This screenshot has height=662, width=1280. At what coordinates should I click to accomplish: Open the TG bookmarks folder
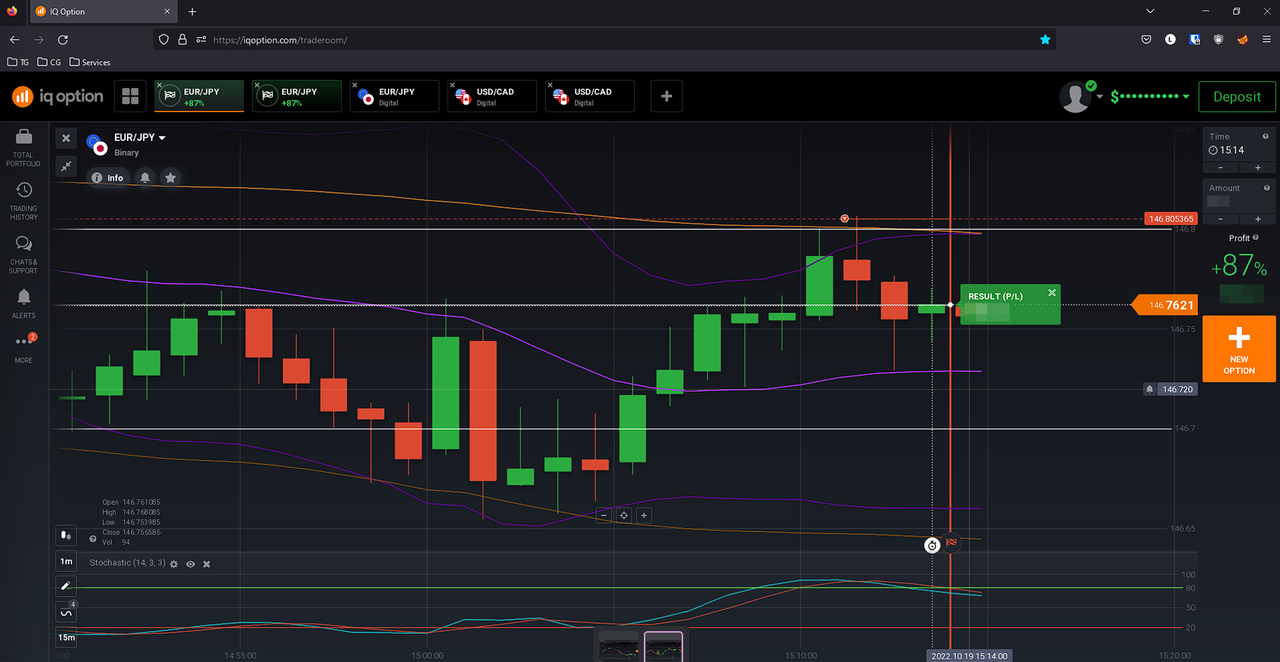(x=18, y=62)
